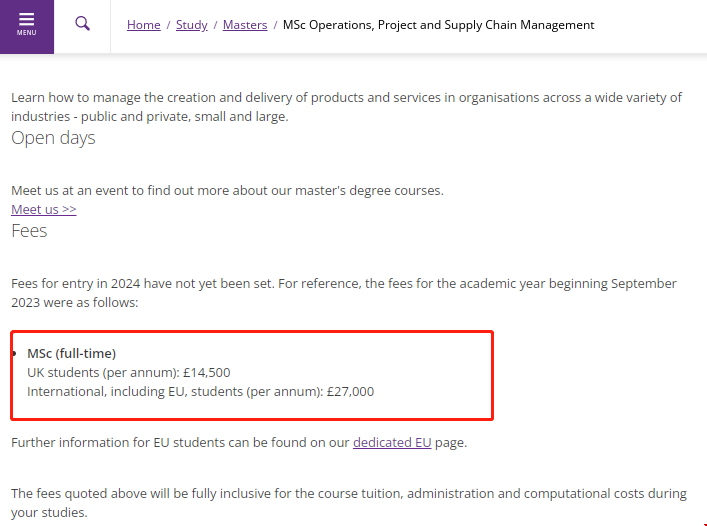
Task: Click the UK students £14,500 fee line
Action: [128, 372]
